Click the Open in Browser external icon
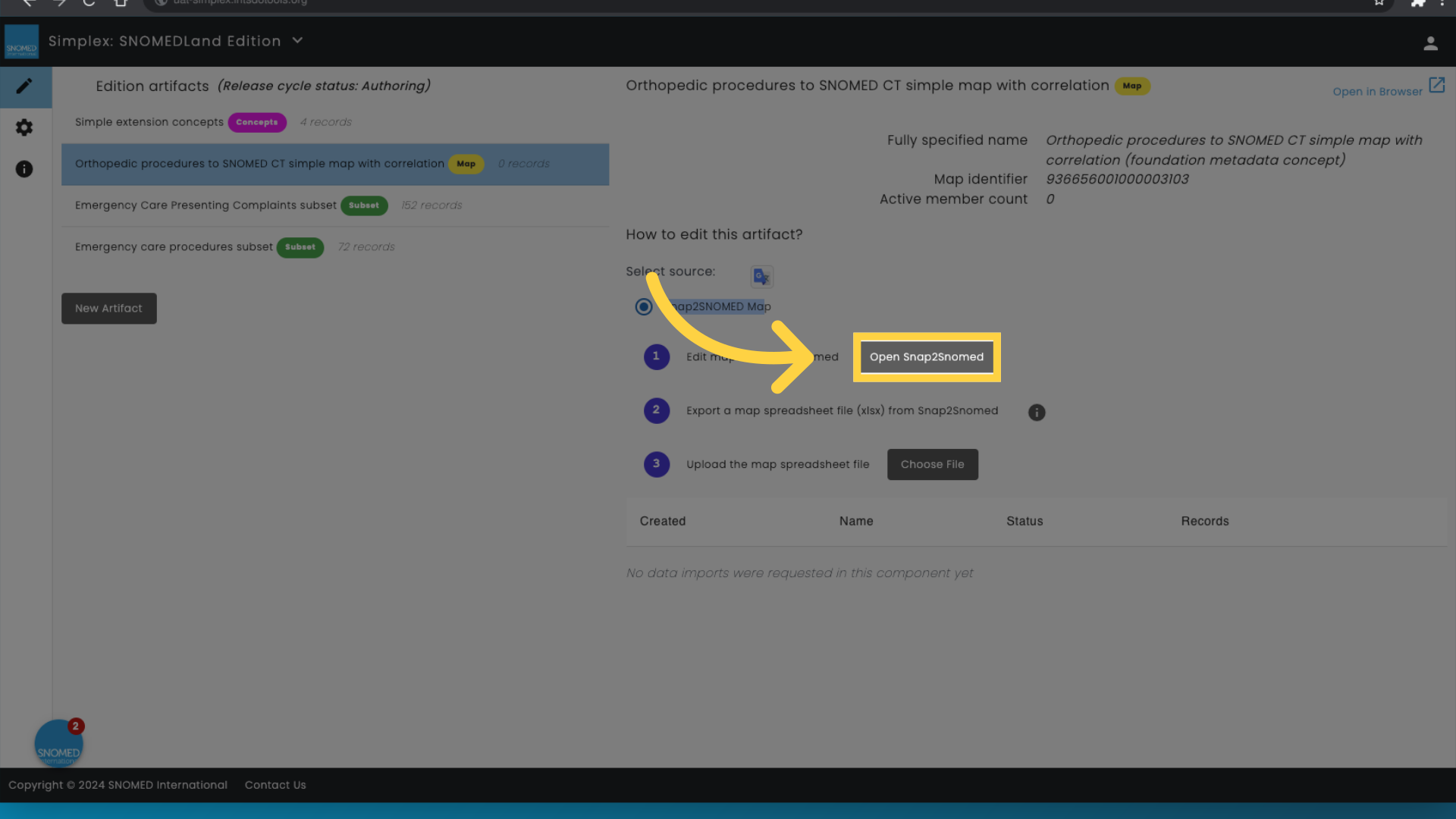Viewport: 1456px width, 819px height. tap(1437, 85)
